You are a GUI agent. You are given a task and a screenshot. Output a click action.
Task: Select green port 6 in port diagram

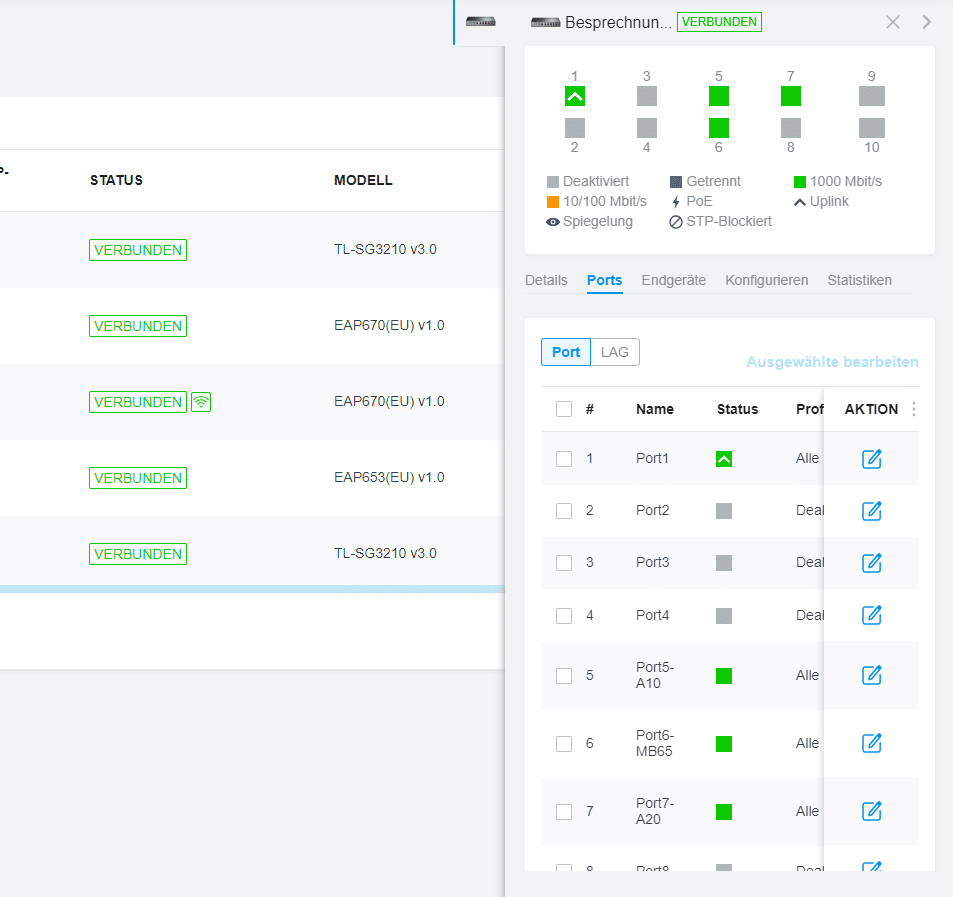pos(719,128)
